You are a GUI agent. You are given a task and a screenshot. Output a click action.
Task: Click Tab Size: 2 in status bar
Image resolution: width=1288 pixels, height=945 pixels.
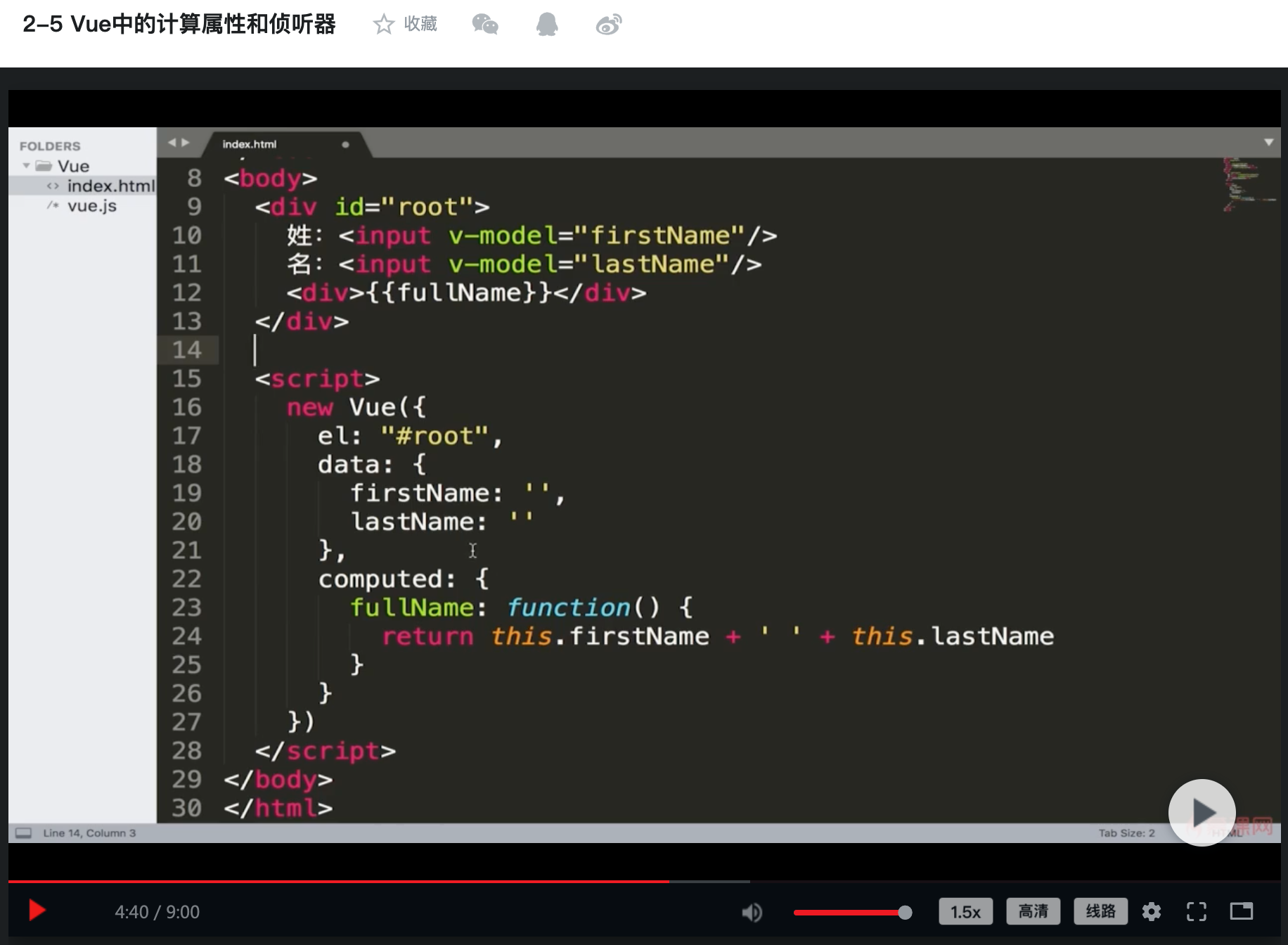pyautogui.click(x=1126, y=833)
